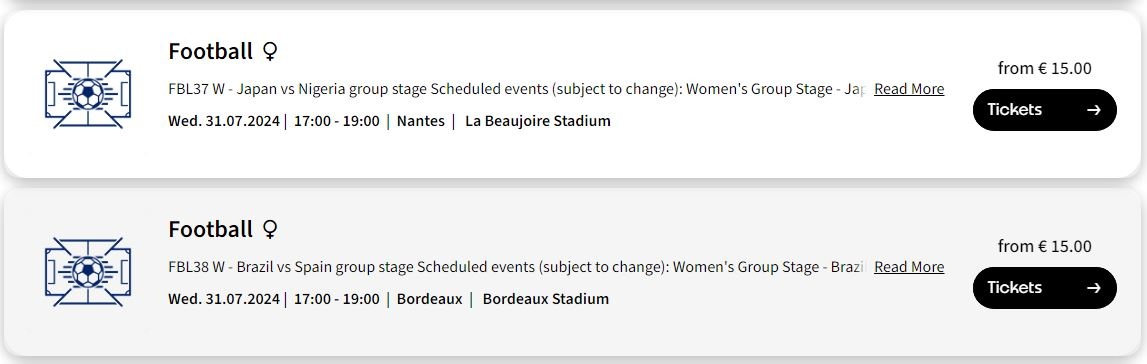Click the Bordeaux Stadium venue label

click(546, 299)
